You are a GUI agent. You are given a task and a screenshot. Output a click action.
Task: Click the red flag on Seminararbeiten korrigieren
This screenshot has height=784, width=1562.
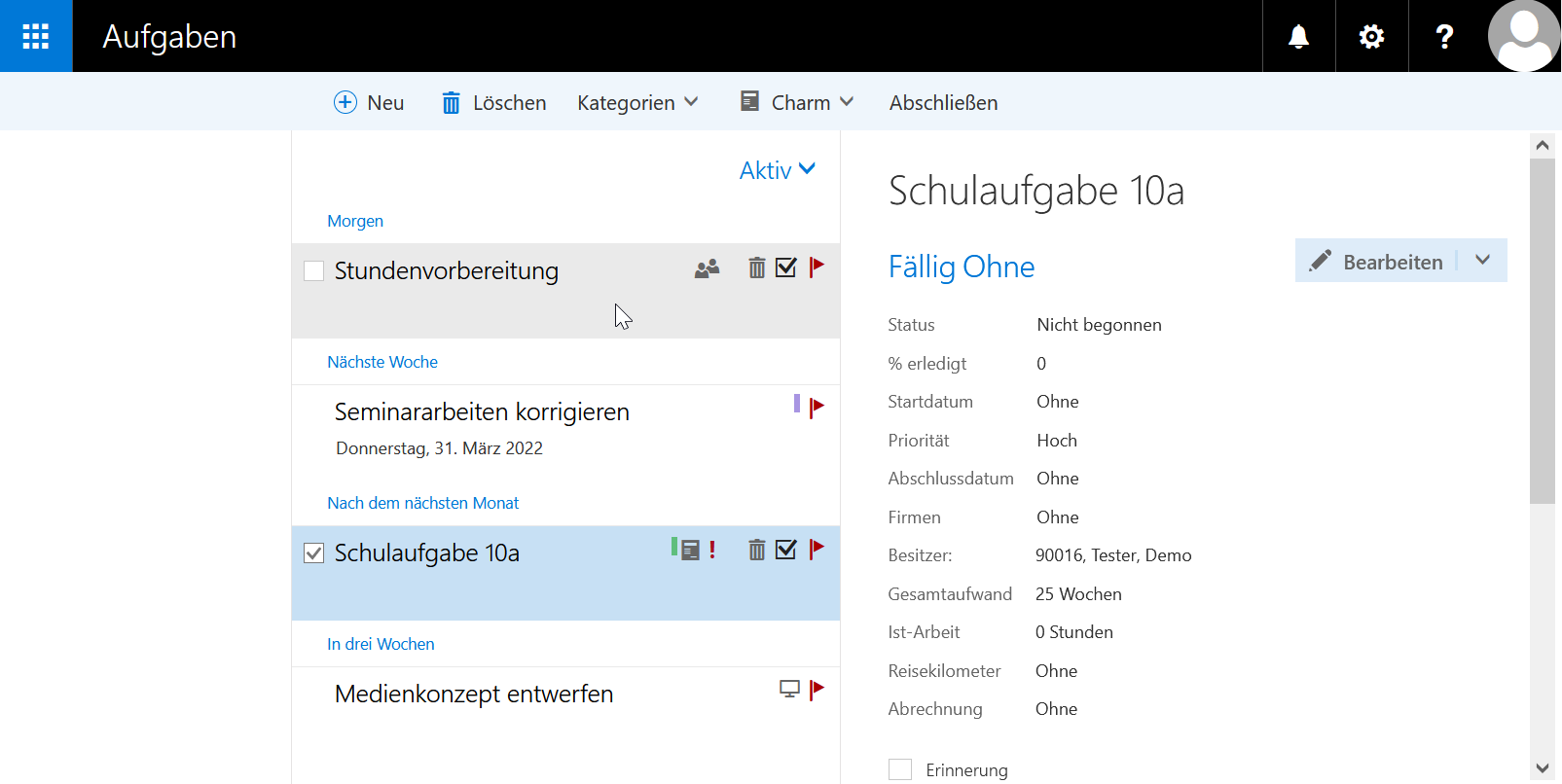click(817, 408)
